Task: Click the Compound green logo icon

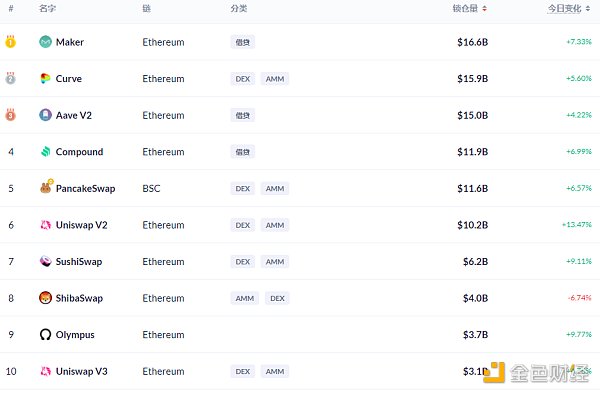Action: pyautogui.click(x=46, y=151)
